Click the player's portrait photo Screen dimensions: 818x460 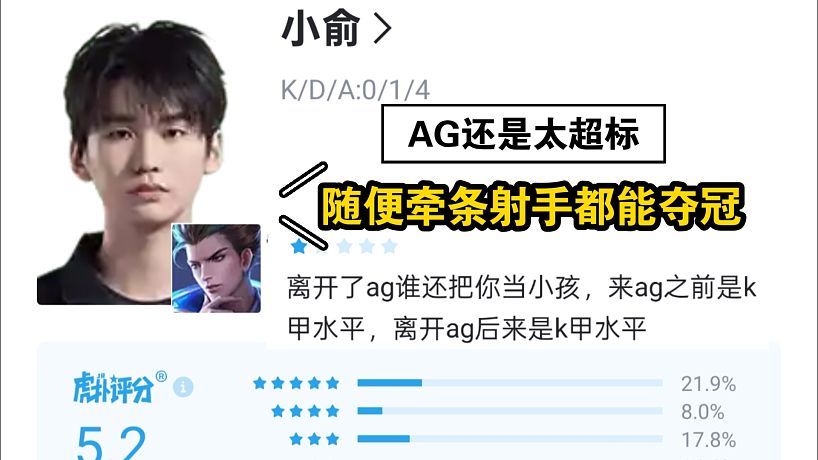click(140, 163)
